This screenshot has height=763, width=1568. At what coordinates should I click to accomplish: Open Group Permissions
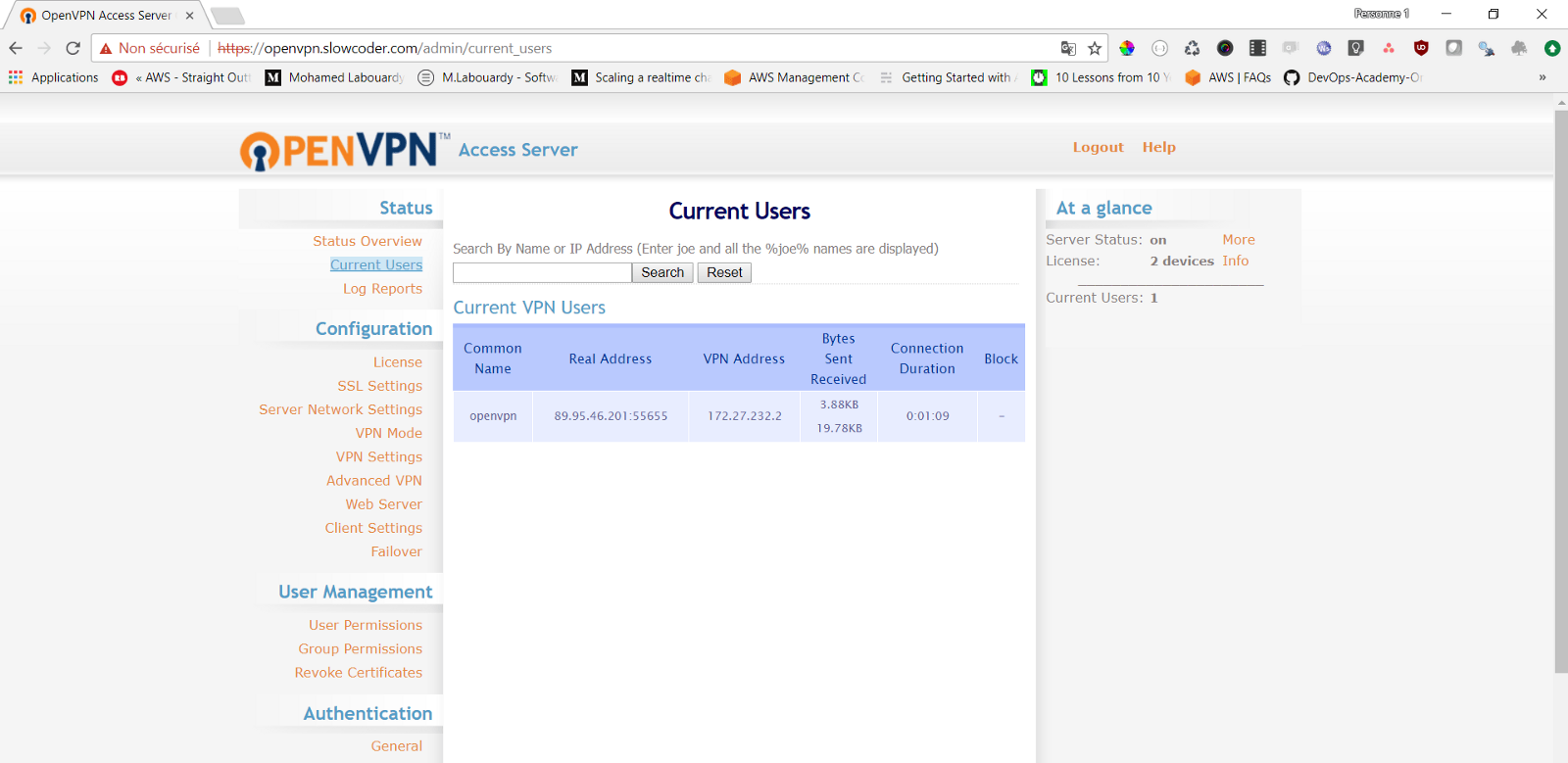(x=361, y=648)
